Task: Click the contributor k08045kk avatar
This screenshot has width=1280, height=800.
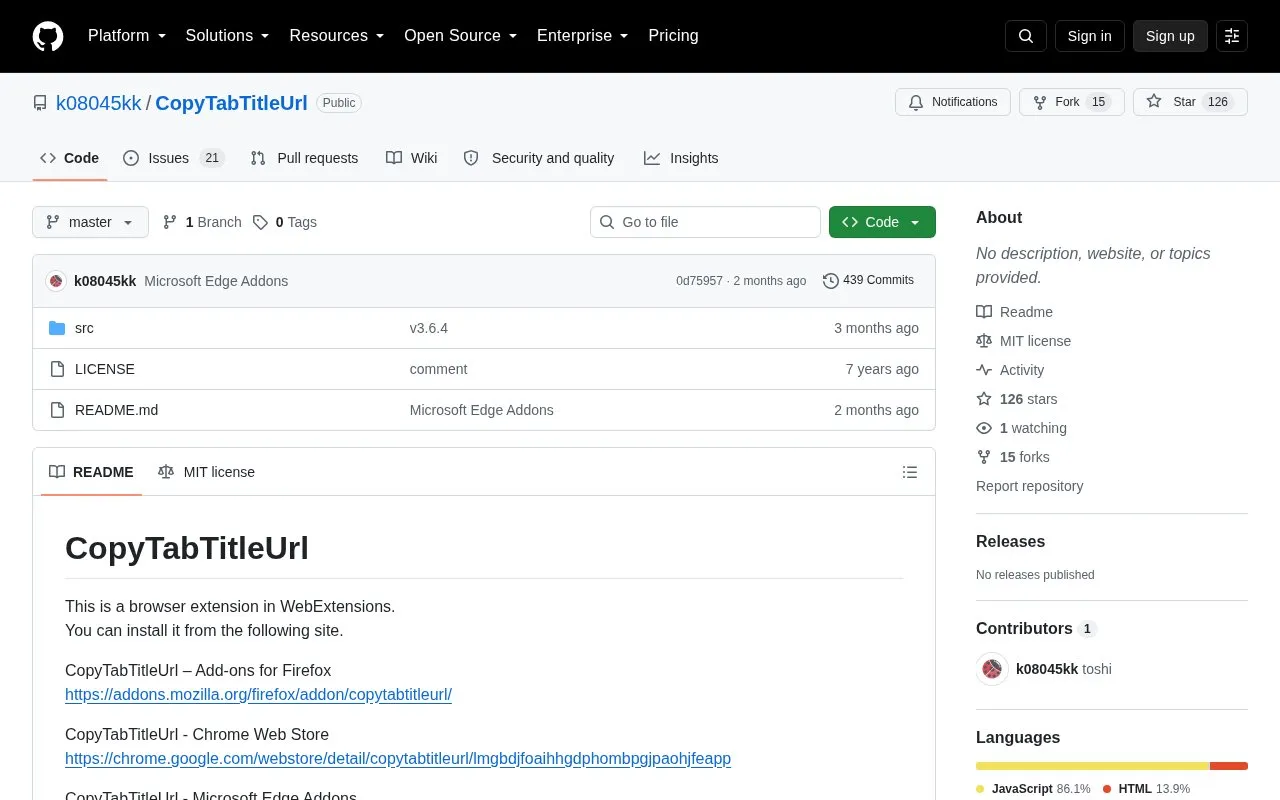Action: pos(992,669)
